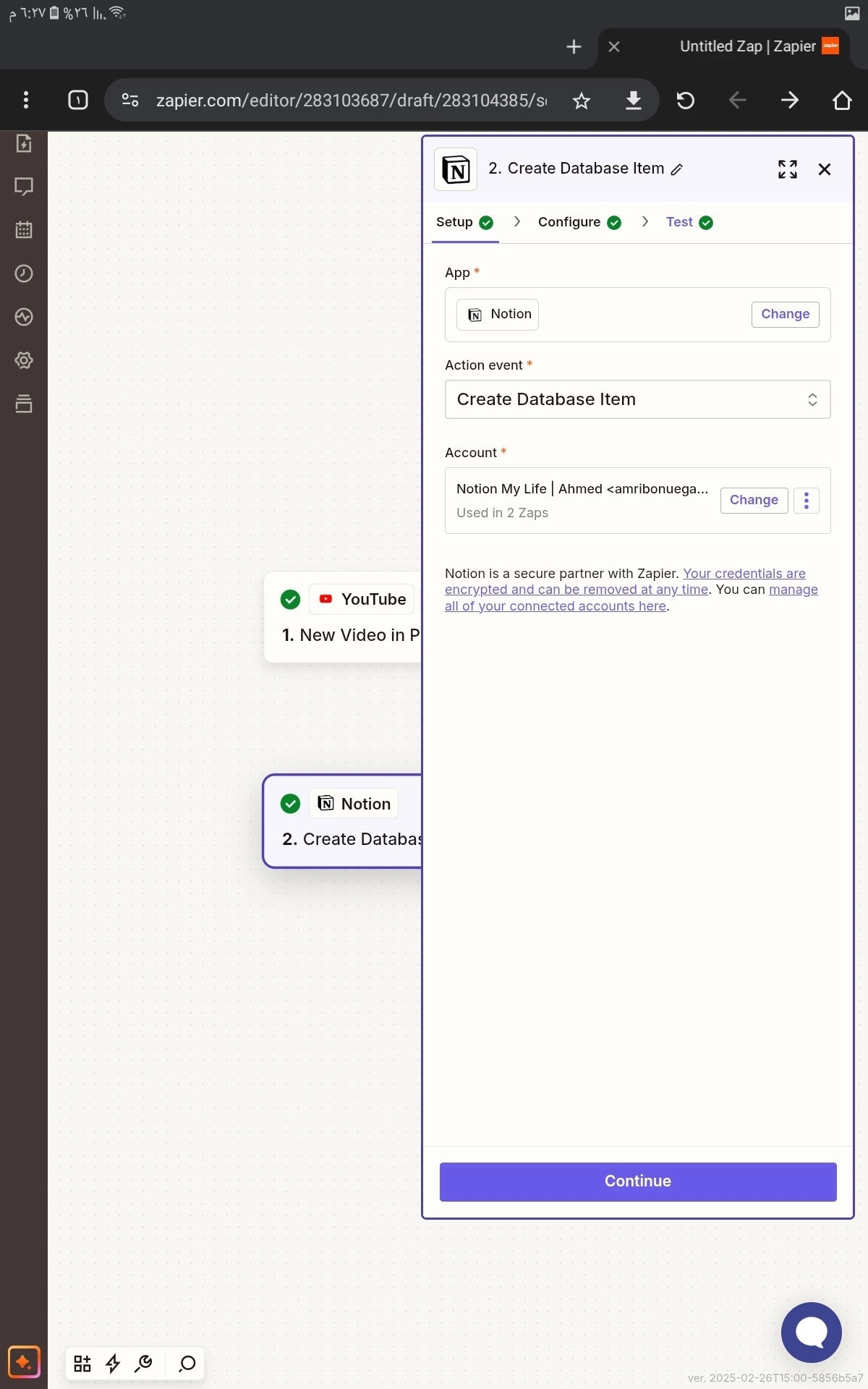Open a new browser tab
This screenshot has height=1389, width=868.
point(574,47)
